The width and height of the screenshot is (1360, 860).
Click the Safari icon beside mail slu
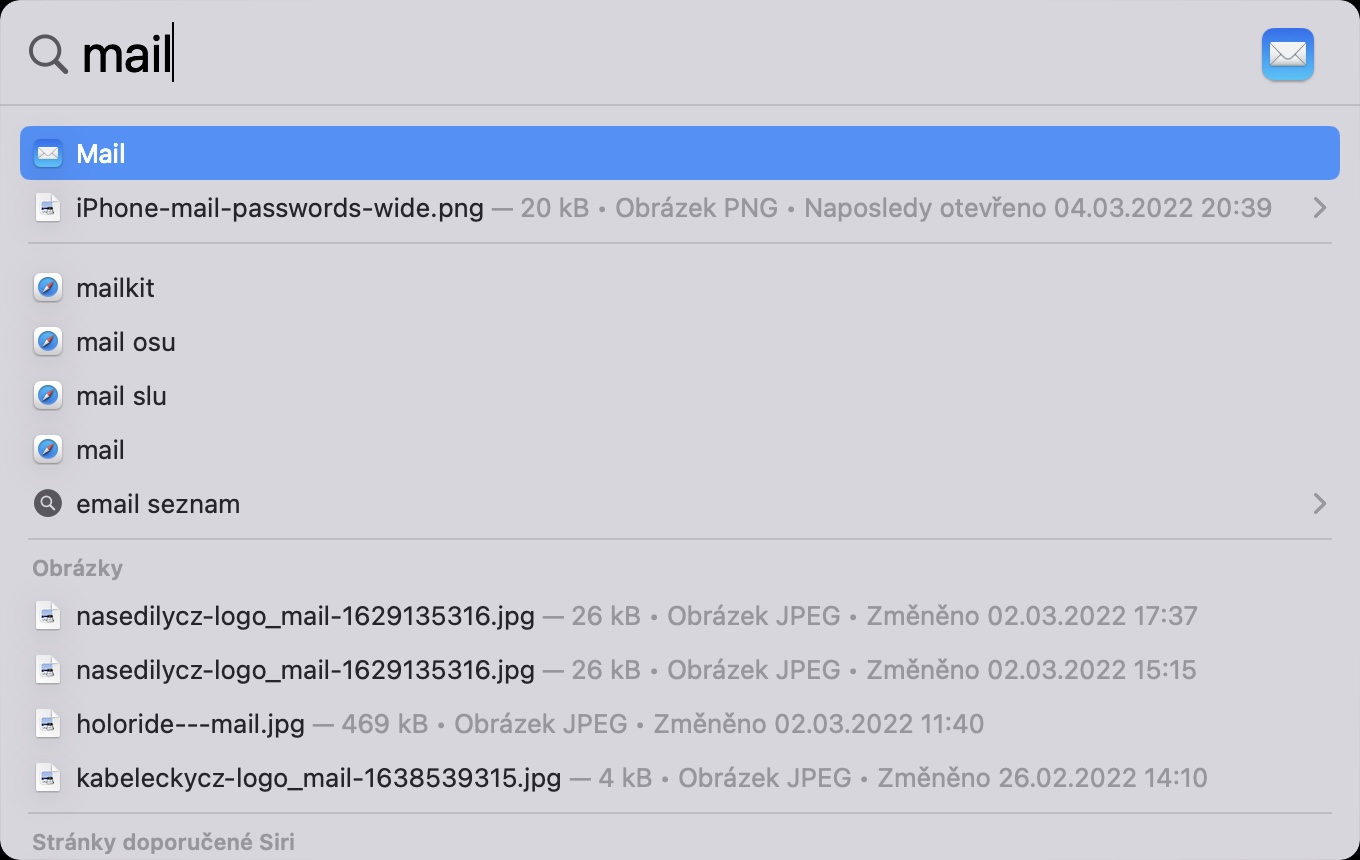[x=47, y=396]
